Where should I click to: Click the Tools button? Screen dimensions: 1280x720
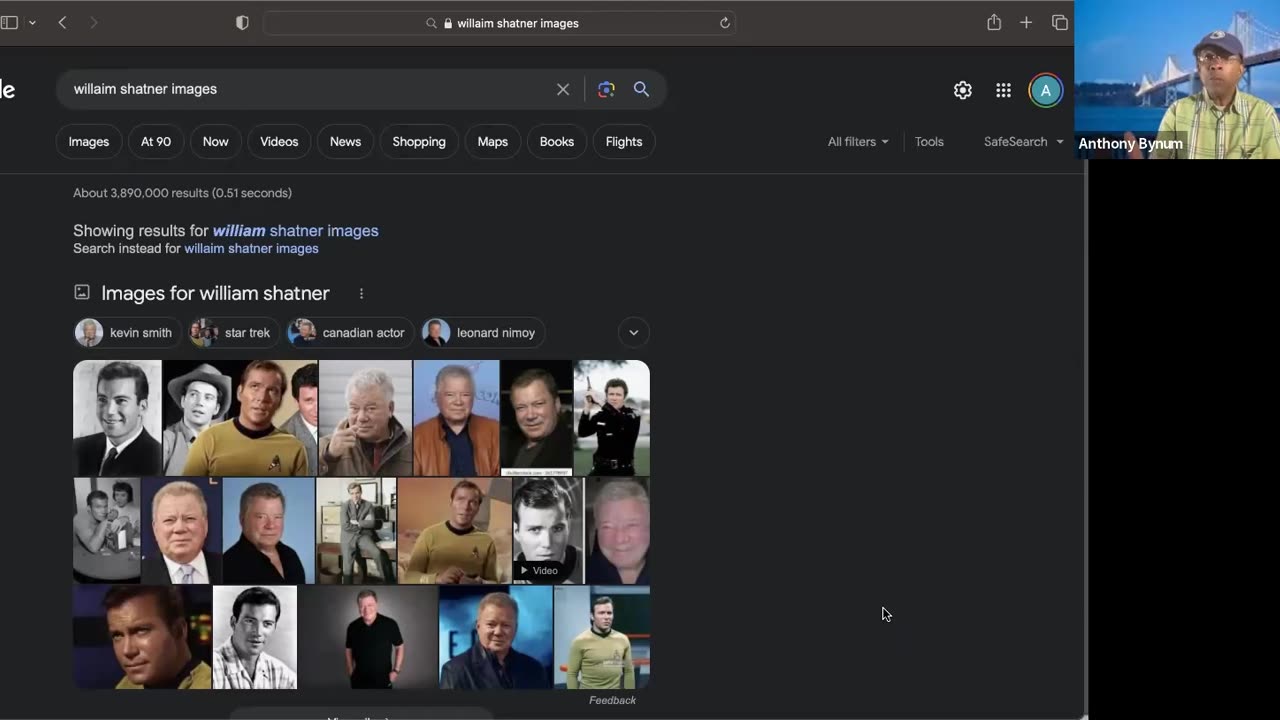click(929, 142)
